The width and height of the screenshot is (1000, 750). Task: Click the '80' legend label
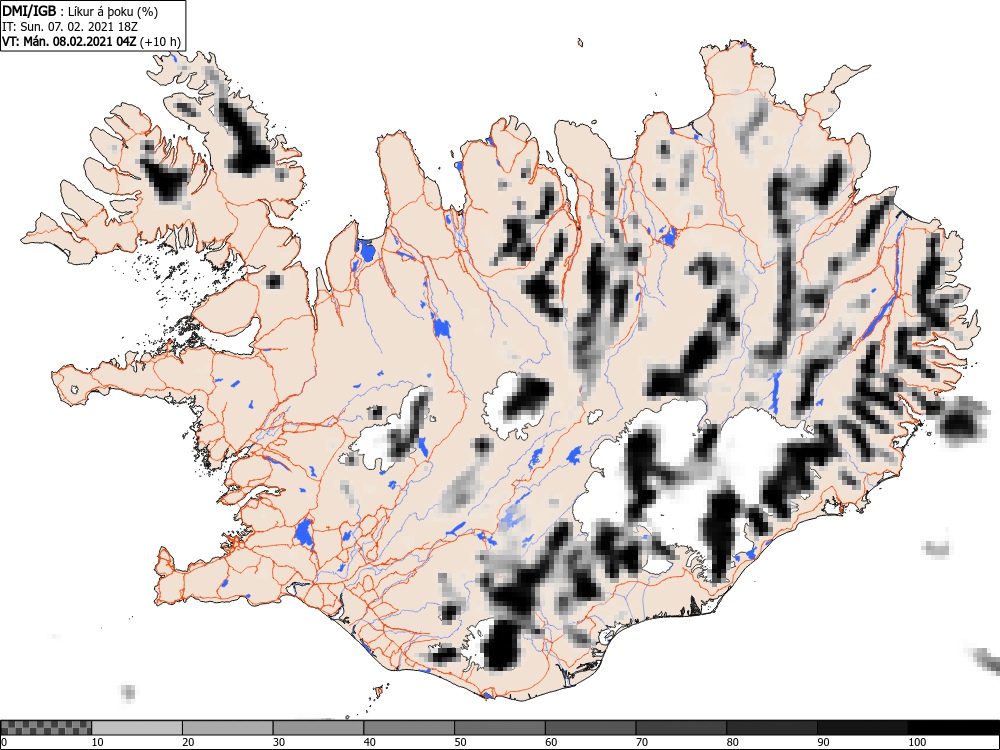point(732,742)
